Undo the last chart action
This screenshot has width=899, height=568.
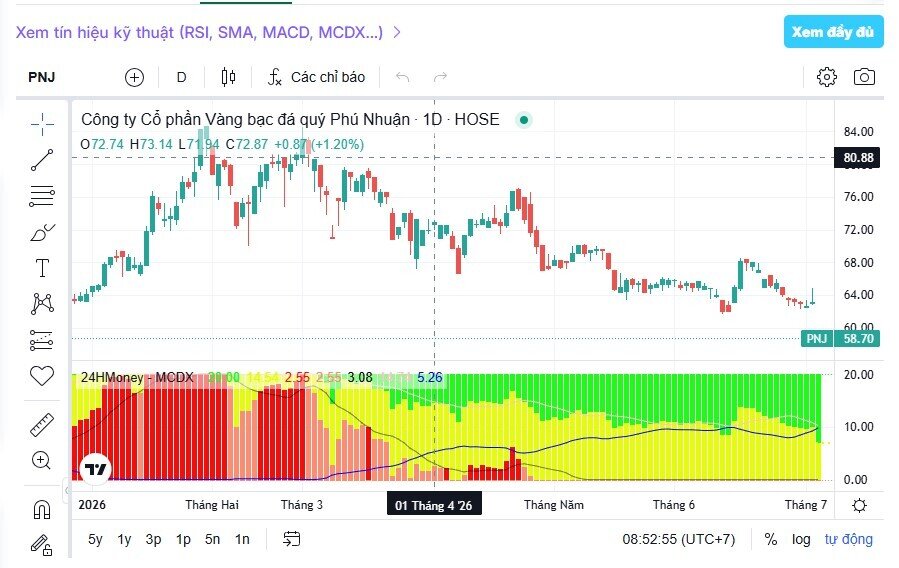point(402,77)
